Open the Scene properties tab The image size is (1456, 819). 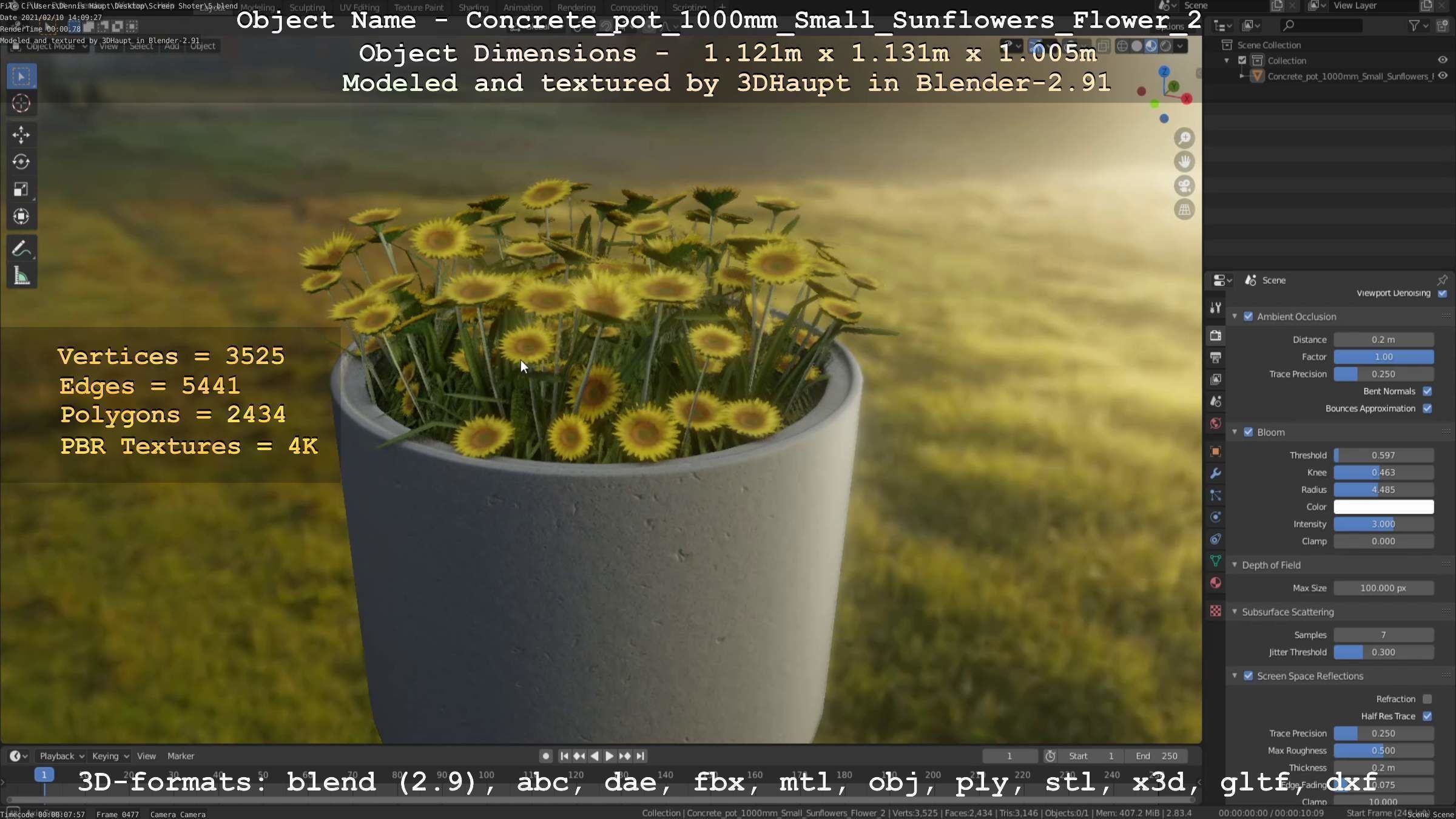pos(1215,401)
